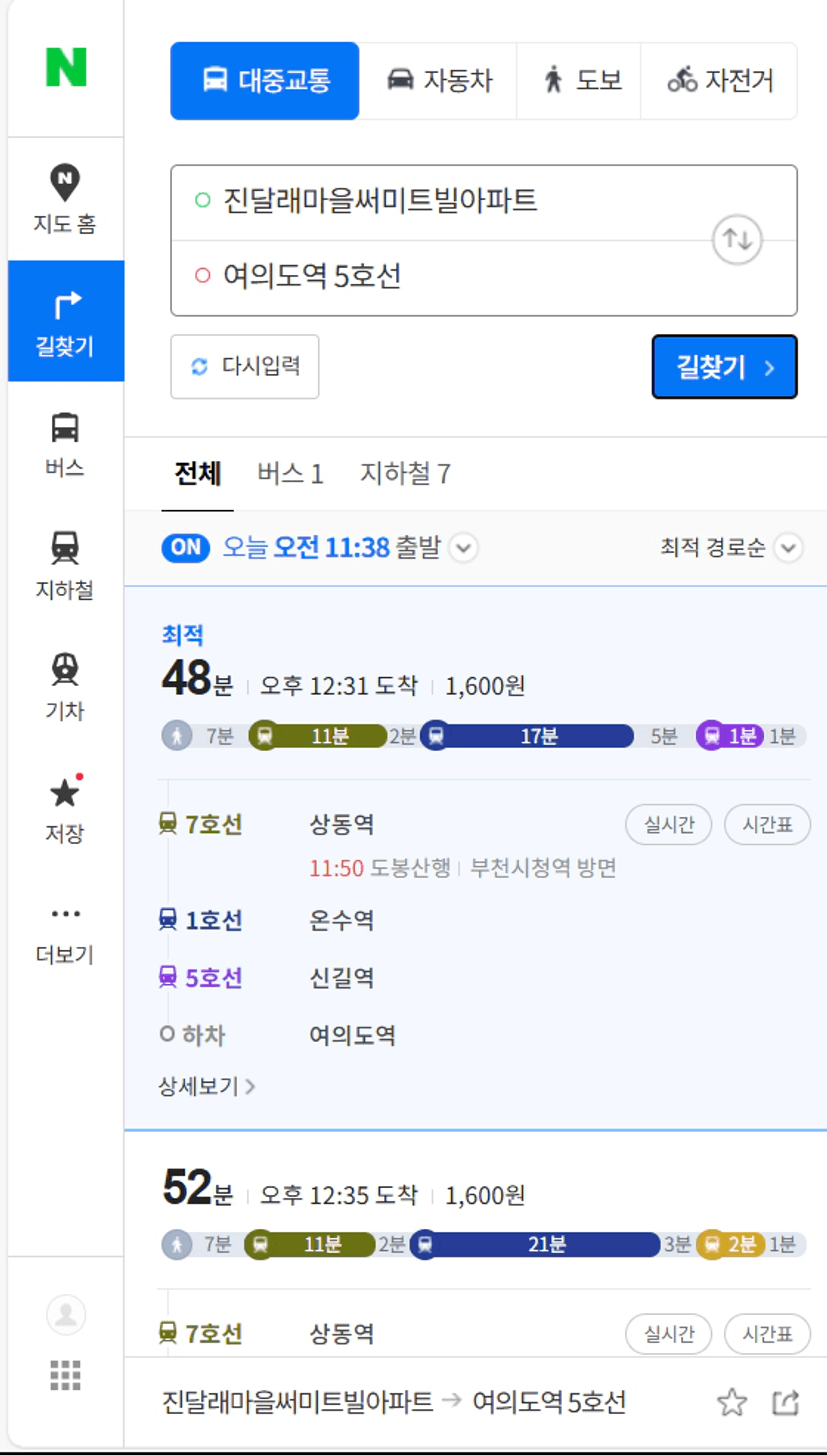Click the yellow 2분 segment bar
Image resolution: width=827 pixels, height=1455 pixels.
click(731, 1244)
